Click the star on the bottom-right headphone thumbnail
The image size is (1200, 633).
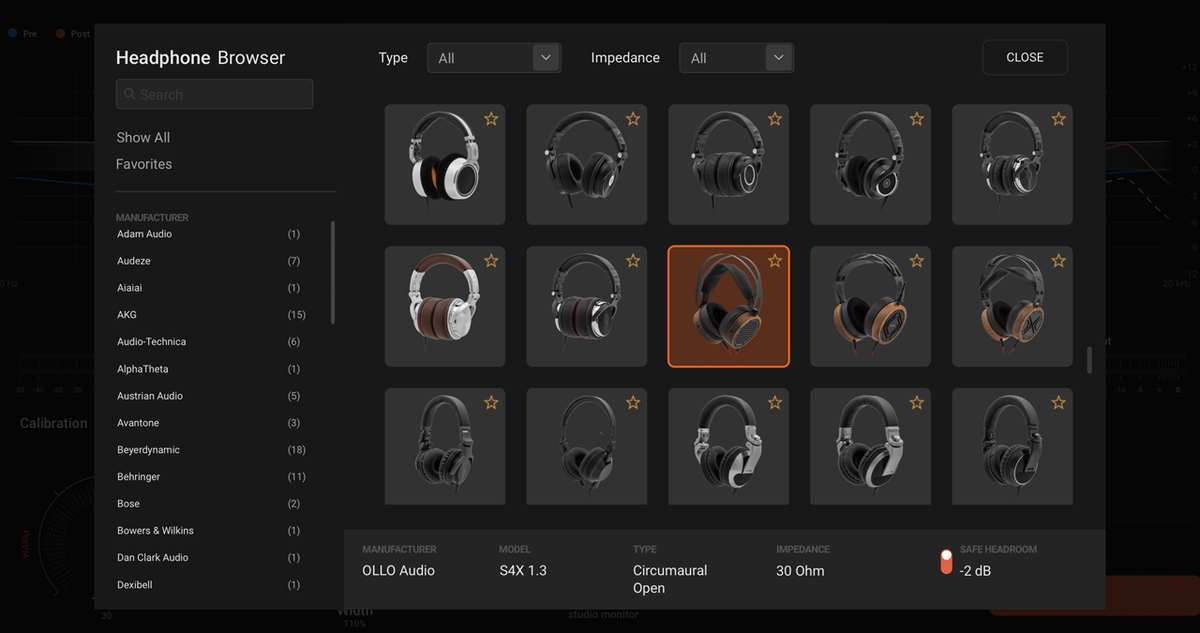pos(1058,402)
